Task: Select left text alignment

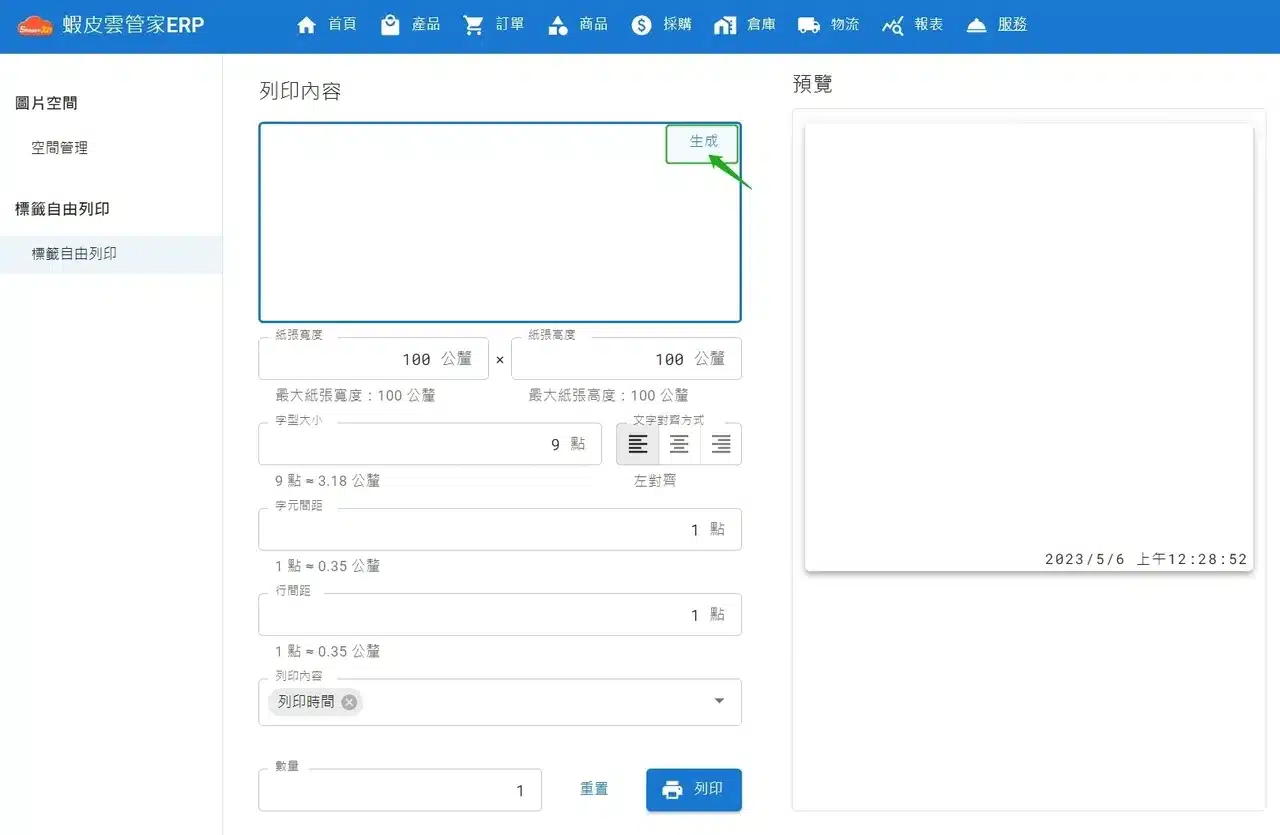Action: (x=637, y=444)
